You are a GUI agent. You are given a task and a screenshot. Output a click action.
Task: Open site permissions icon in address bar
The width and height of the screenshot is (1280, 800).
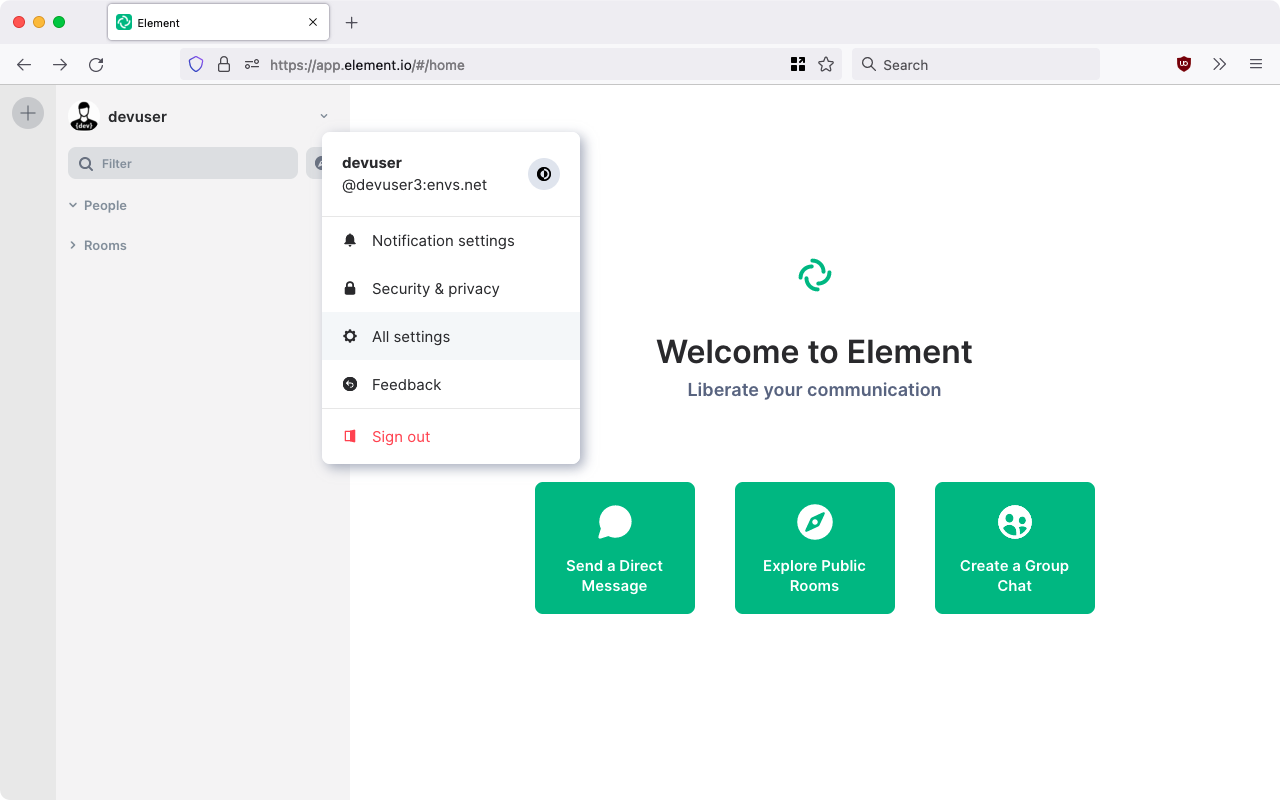[x=252, y=64]
